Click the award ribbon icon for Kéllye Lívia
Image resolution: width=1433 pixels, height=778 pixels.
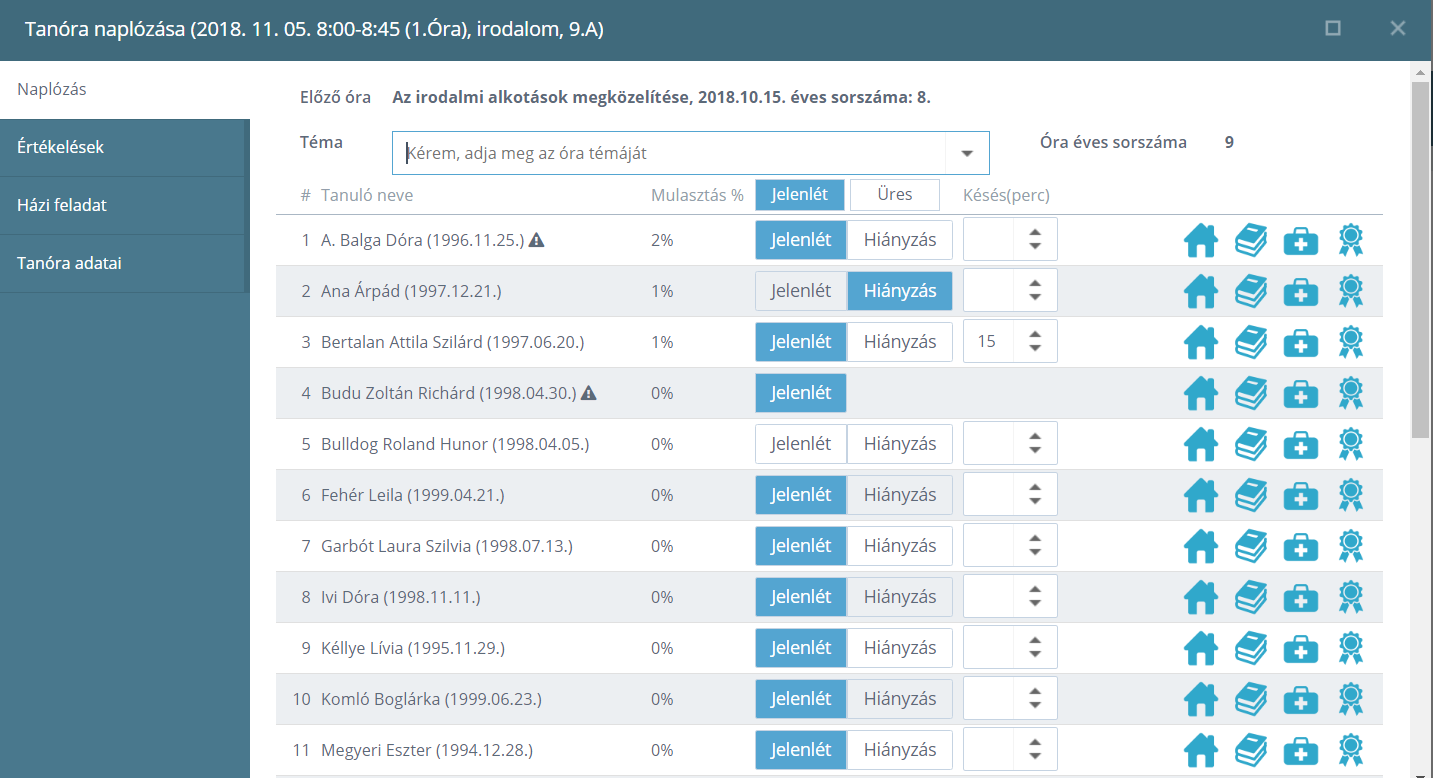tap(1351, 648)
